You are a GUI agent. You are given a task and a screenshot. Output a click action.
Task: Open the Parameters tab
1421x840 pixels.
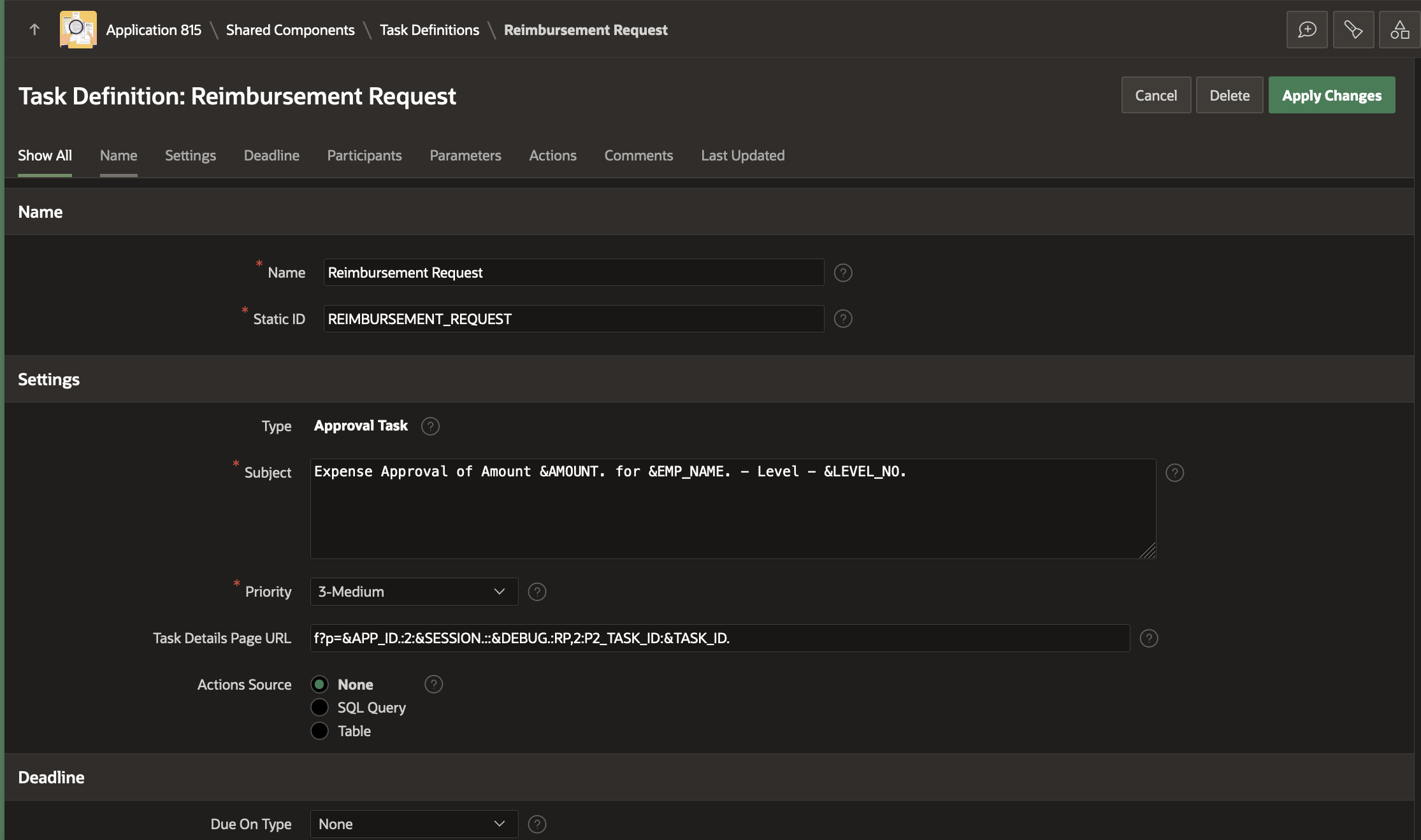click(465, 155)
